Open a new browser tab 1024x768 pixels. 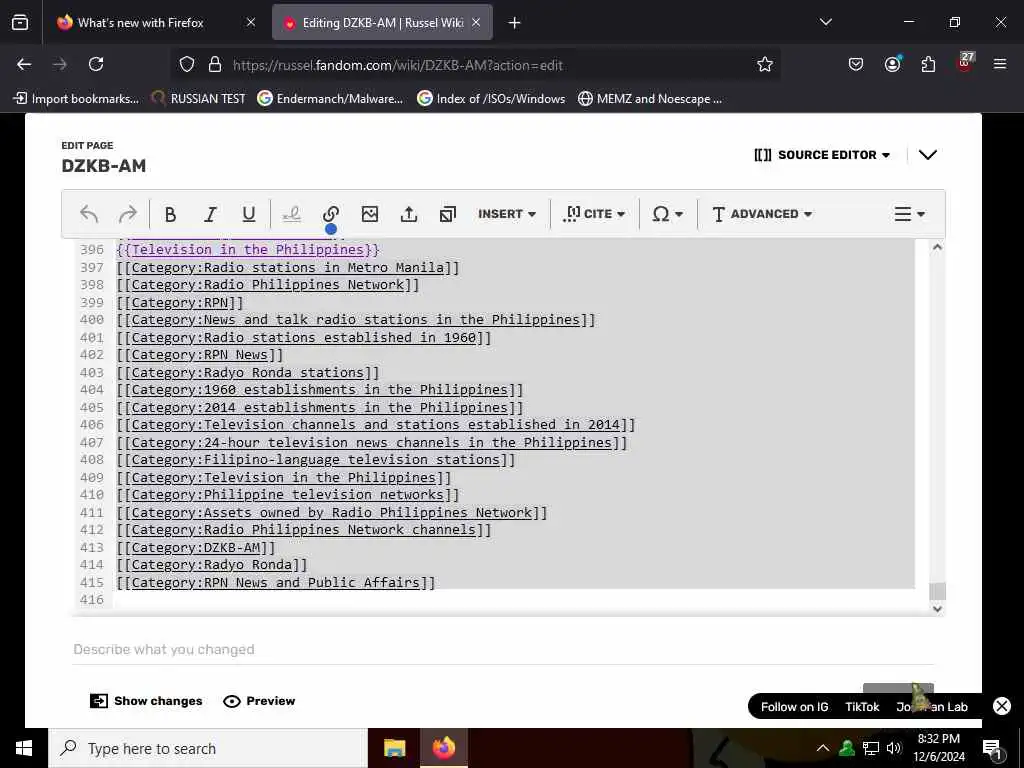515,23
